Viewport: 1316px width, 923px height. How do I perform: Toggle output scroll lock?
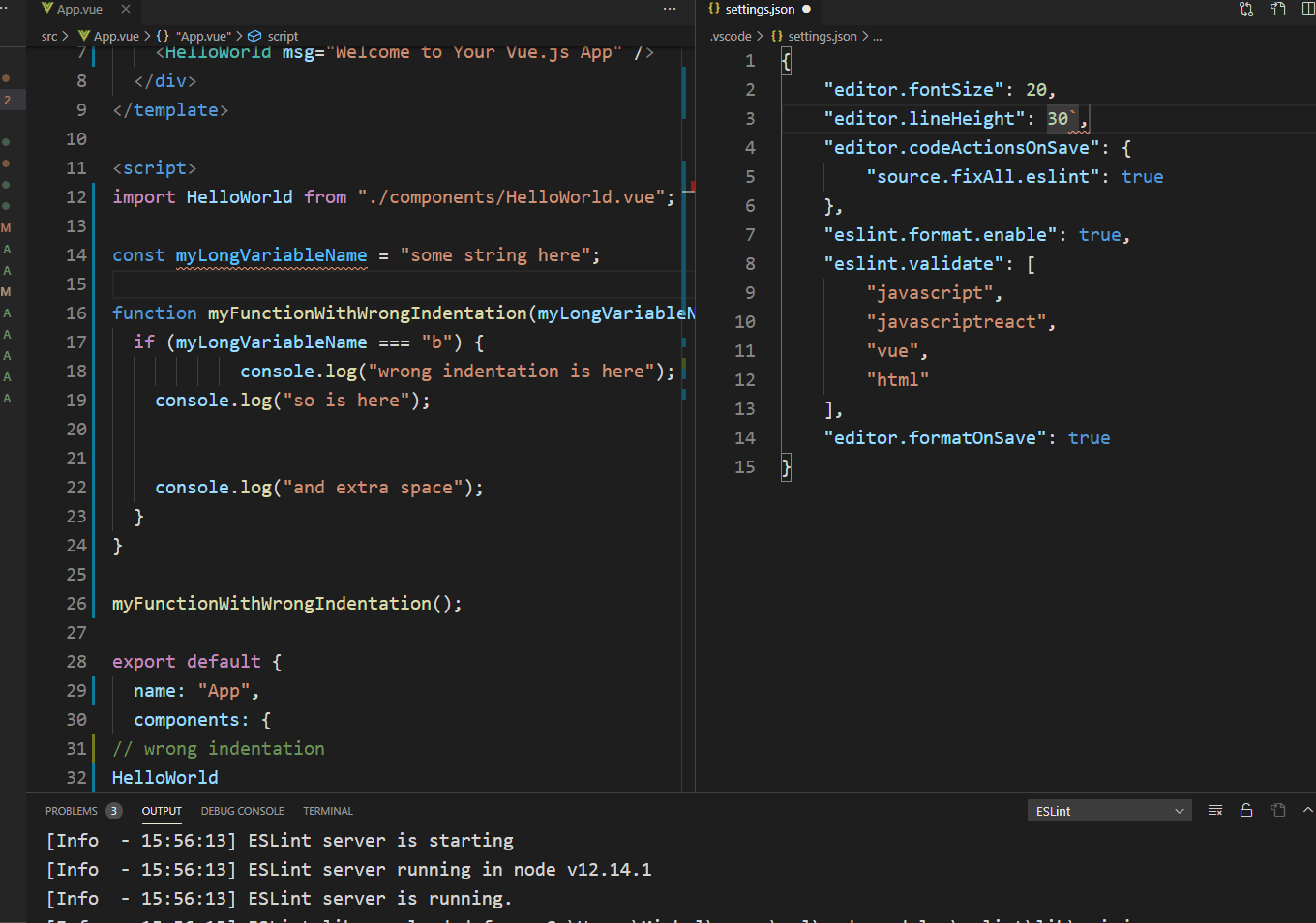(x=1246, y=811)
